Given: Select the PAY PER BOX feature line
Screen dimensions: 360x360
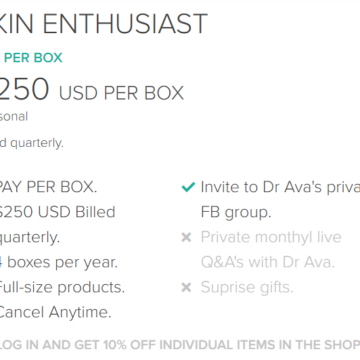Looking at the screenshot, I should (48, 187).
